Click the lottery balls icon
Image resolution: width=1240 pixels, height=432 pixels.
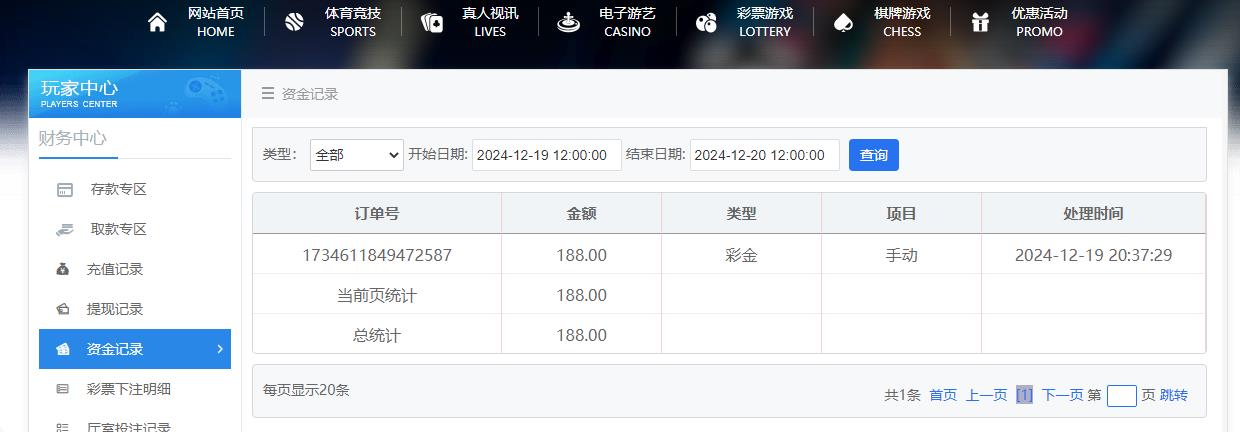pos(706,23)
